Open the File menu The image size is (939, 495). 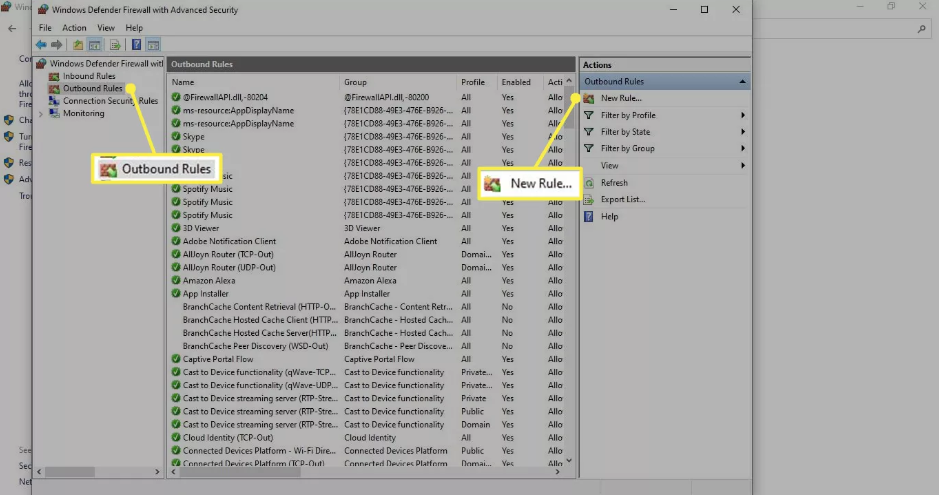(45, 28)
